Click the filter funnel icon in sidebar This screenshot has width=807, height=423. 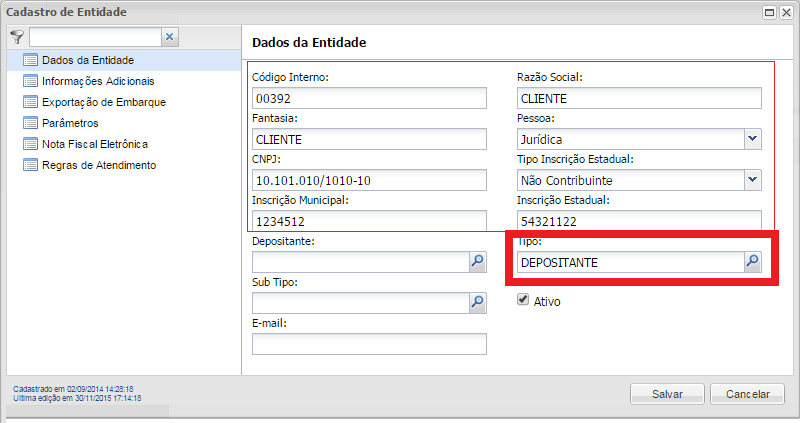[16, 37]
